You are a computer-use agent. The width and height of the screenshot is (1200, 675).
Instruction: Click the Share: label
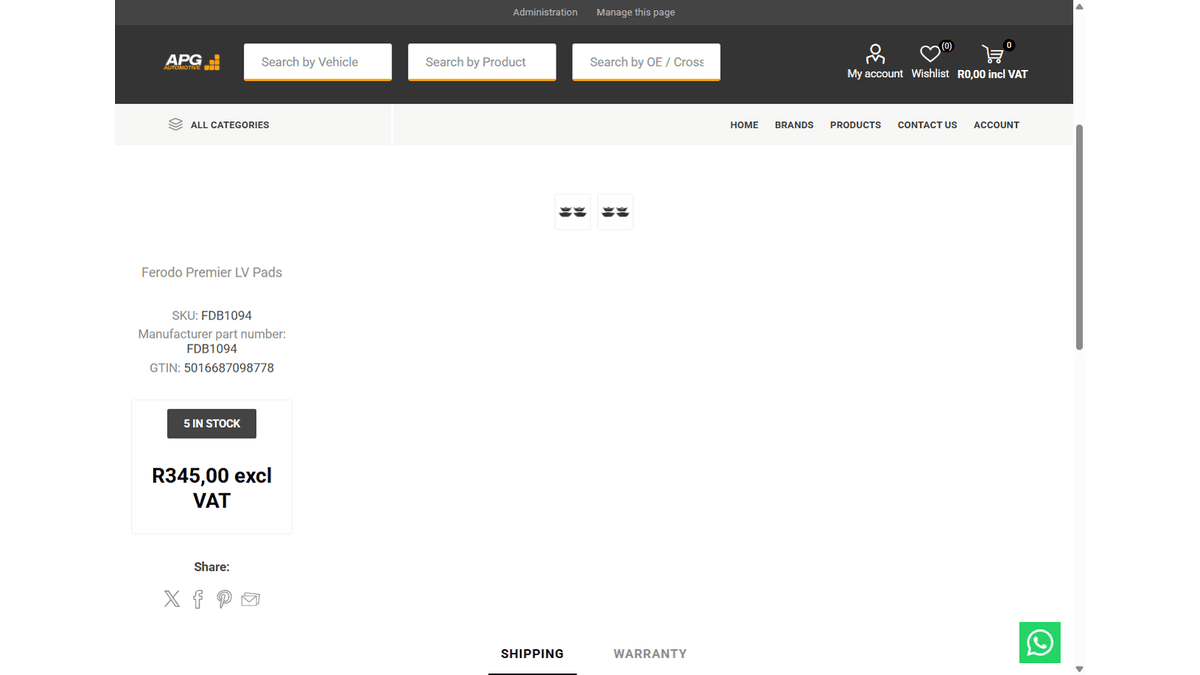[x=212, y=567]
